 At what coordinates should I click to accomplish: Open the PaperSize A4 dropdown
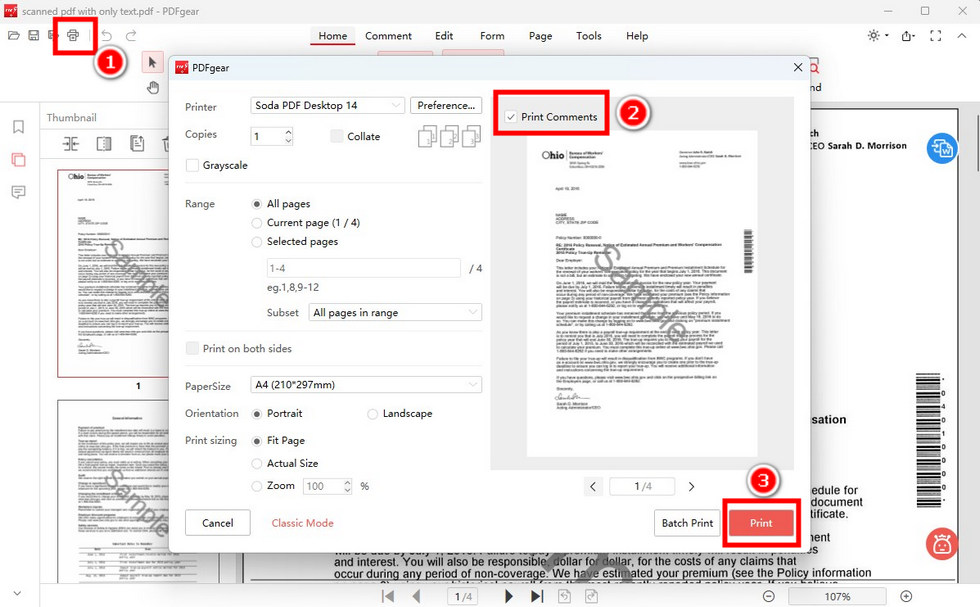(366, 384)
